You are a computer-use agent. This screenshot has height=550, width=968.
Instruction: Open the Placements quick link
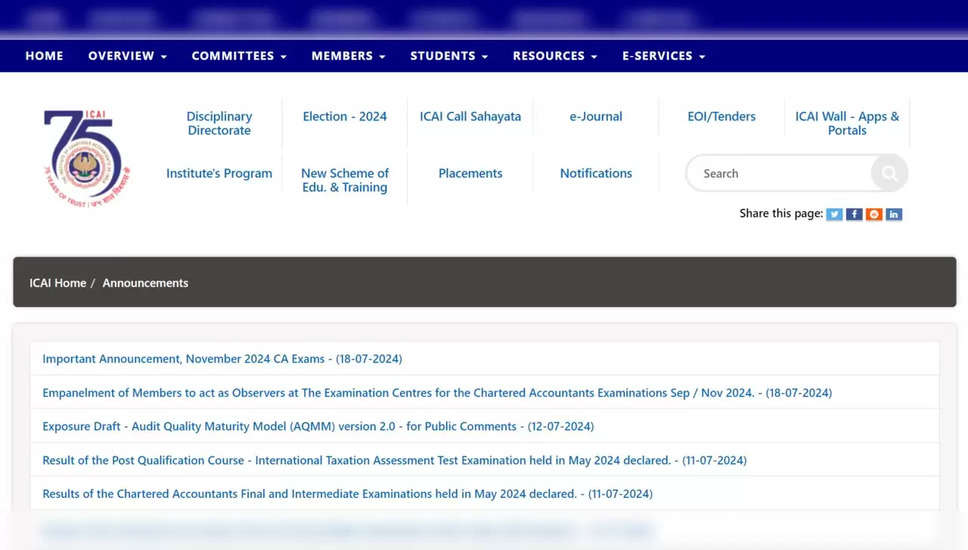pyautogui.click(x=470, y=174)
